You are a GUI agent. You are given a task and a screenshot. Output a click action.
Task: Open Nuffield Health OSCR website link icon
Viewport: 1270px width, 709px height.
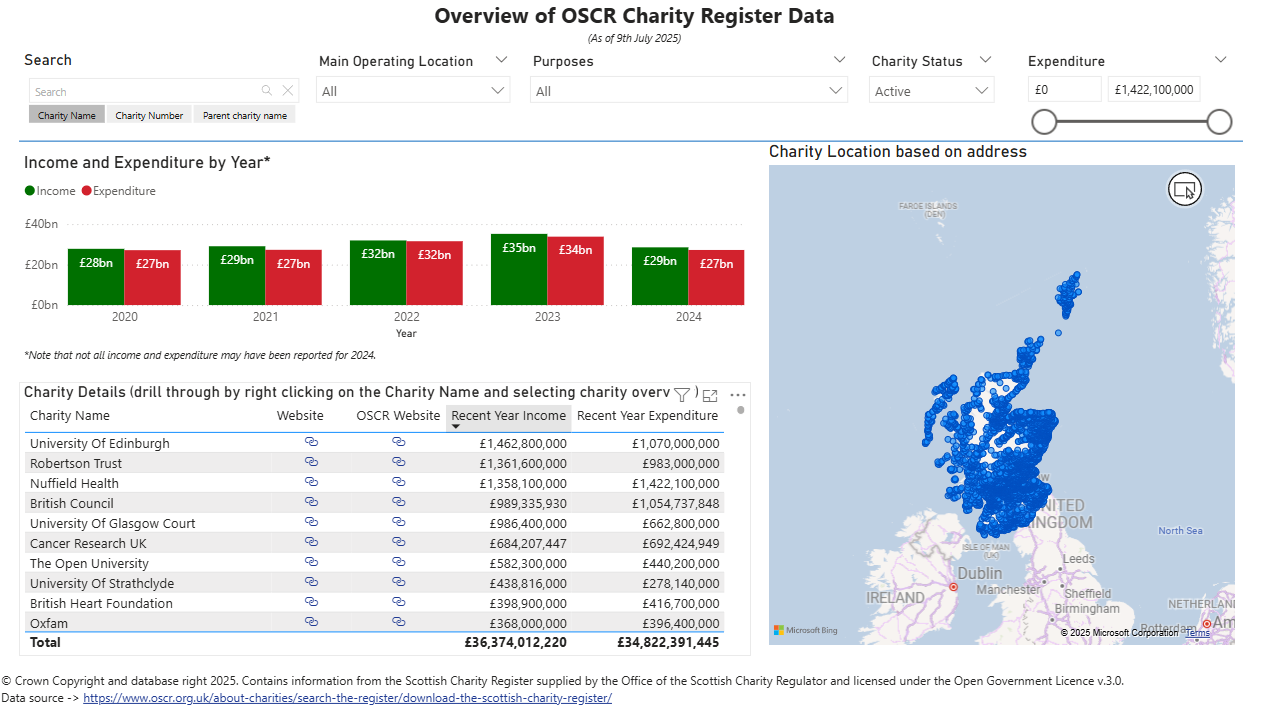click(x=398, y=481)
